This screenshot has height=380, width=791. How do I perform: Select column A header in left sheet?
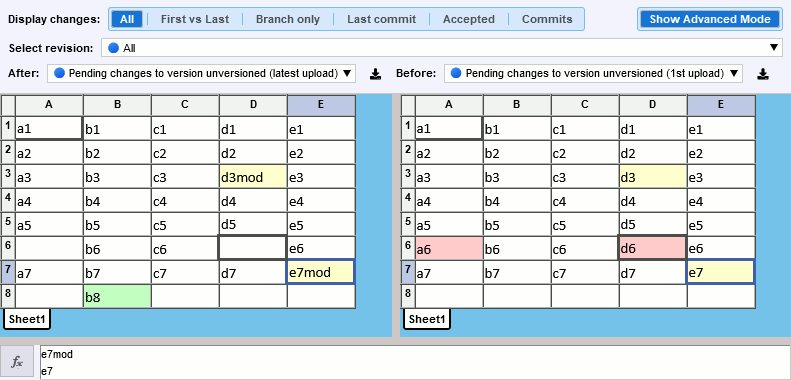(49, 105)
